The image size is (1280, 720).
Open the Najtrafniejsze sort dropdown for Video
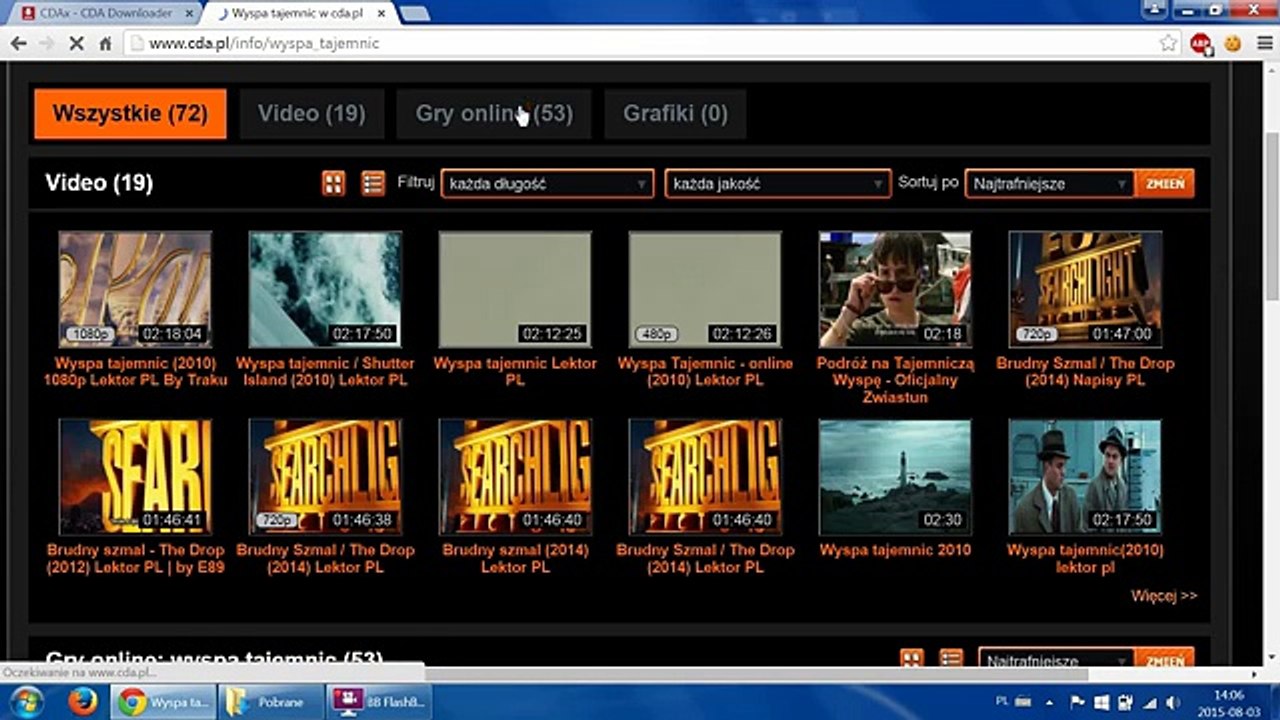coord(1049,184)
